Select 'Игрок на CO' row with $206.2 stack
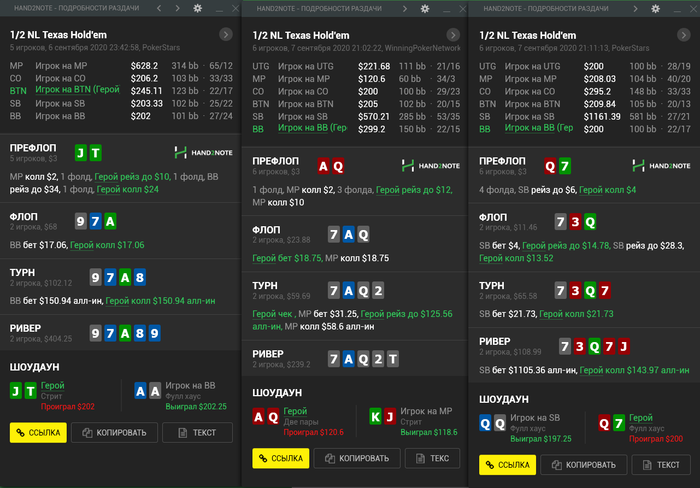 tap(121, 78)
